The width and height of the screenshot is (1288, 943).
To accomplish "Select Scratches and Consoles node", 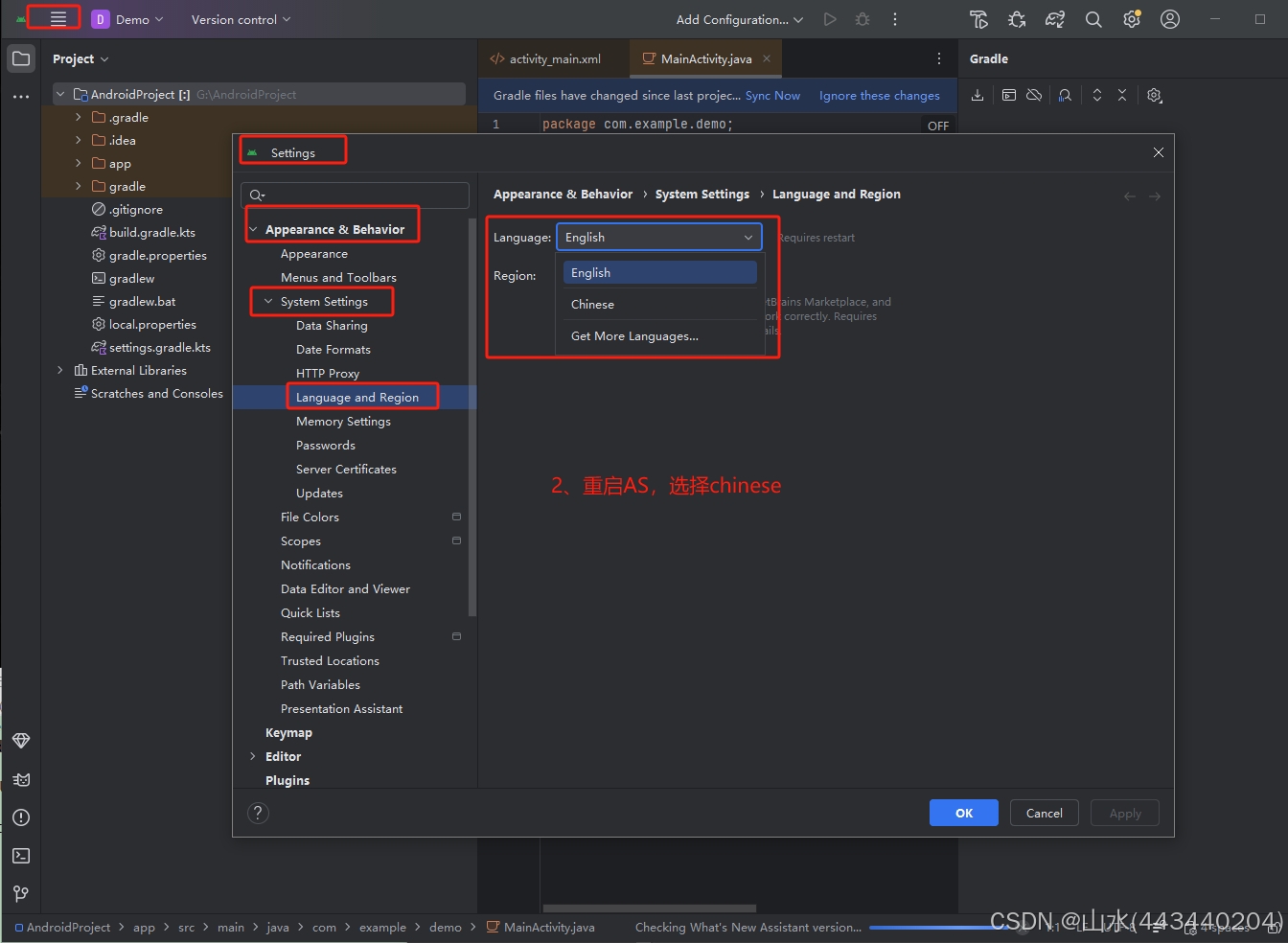I will (149, 393).
